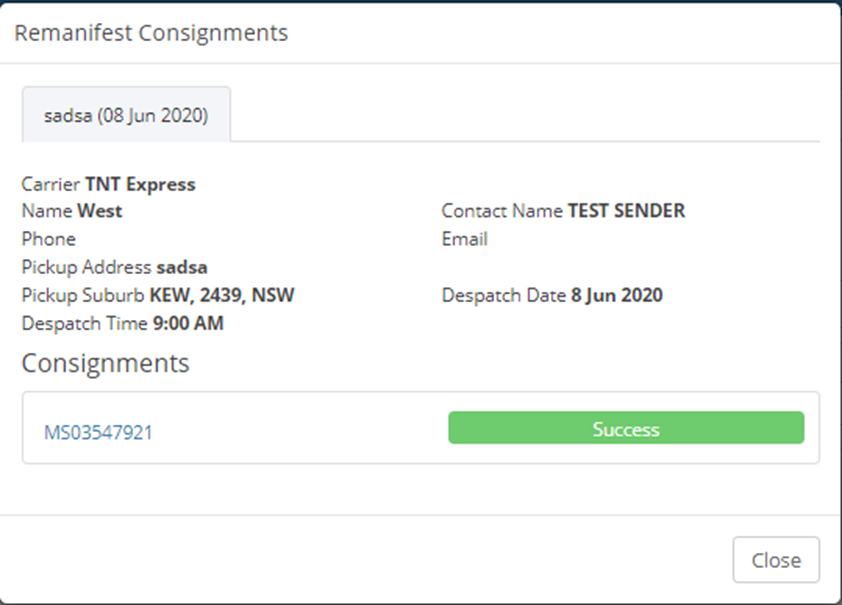Click the green Success status bar

click(x=625, y=428)
